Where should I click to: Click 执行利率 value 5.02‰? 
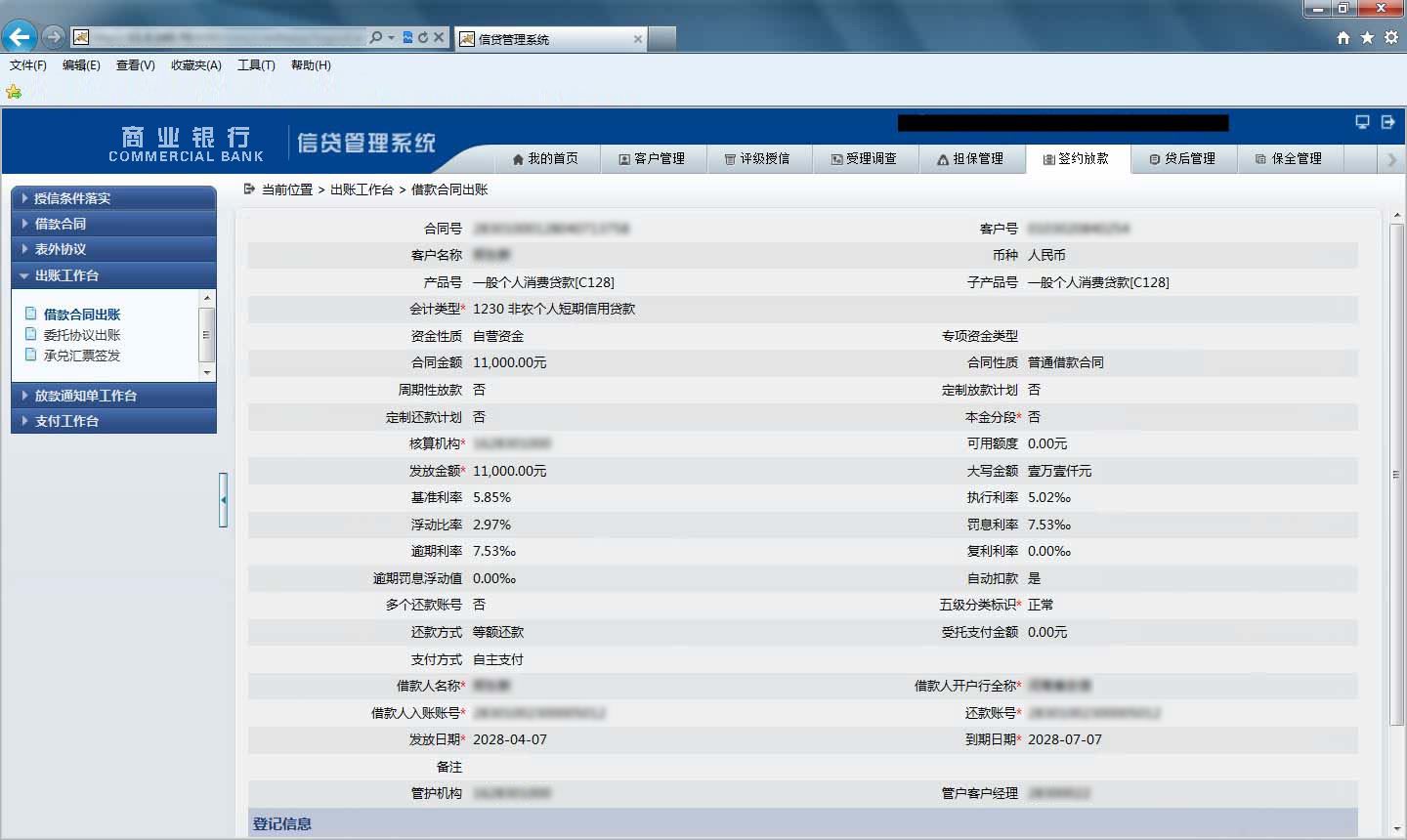pyautogui.click(x=1049, y=497)
